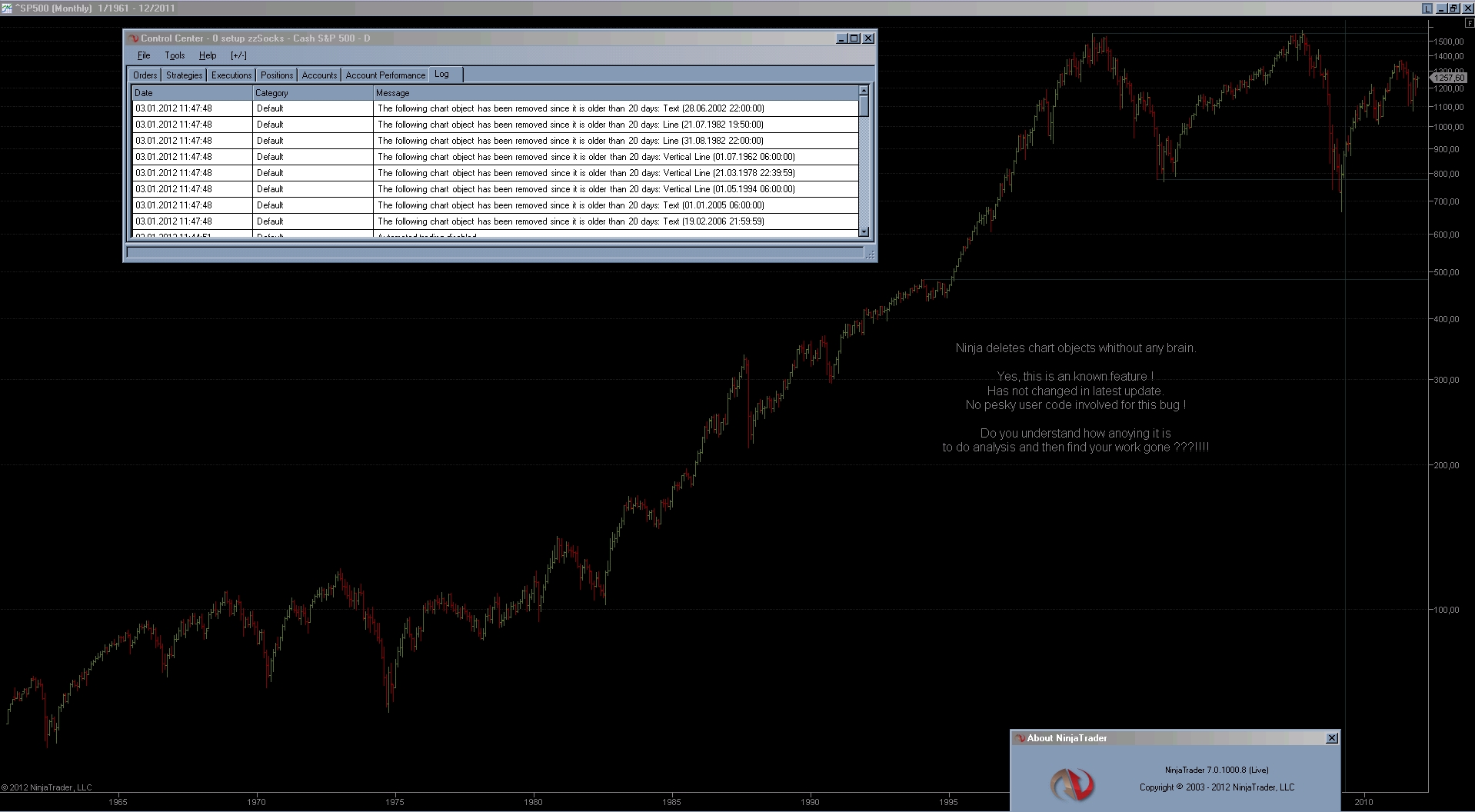Click the current price marker 1257,60

tap(1449, 78)
